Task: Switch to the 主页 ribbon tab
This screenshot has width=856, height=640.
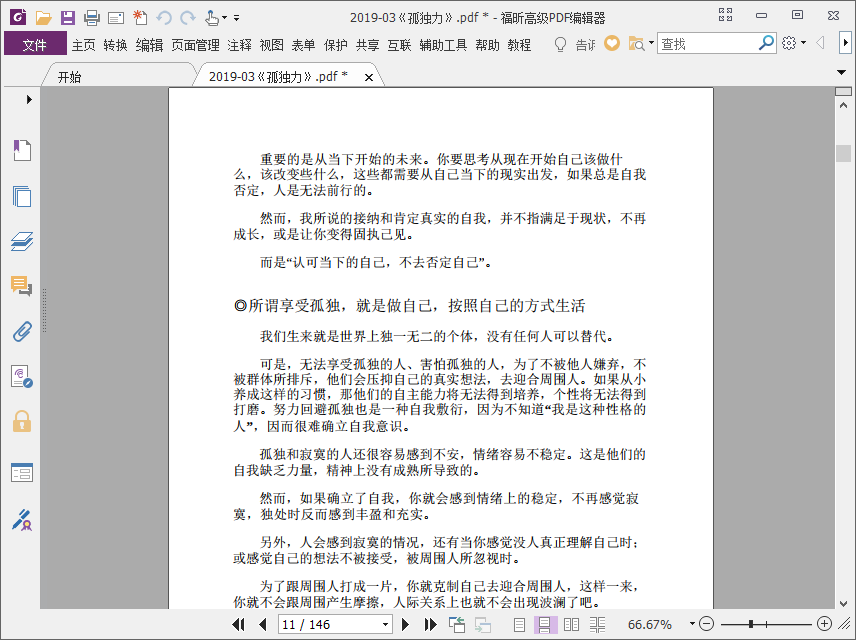Action: click(84, 45)
